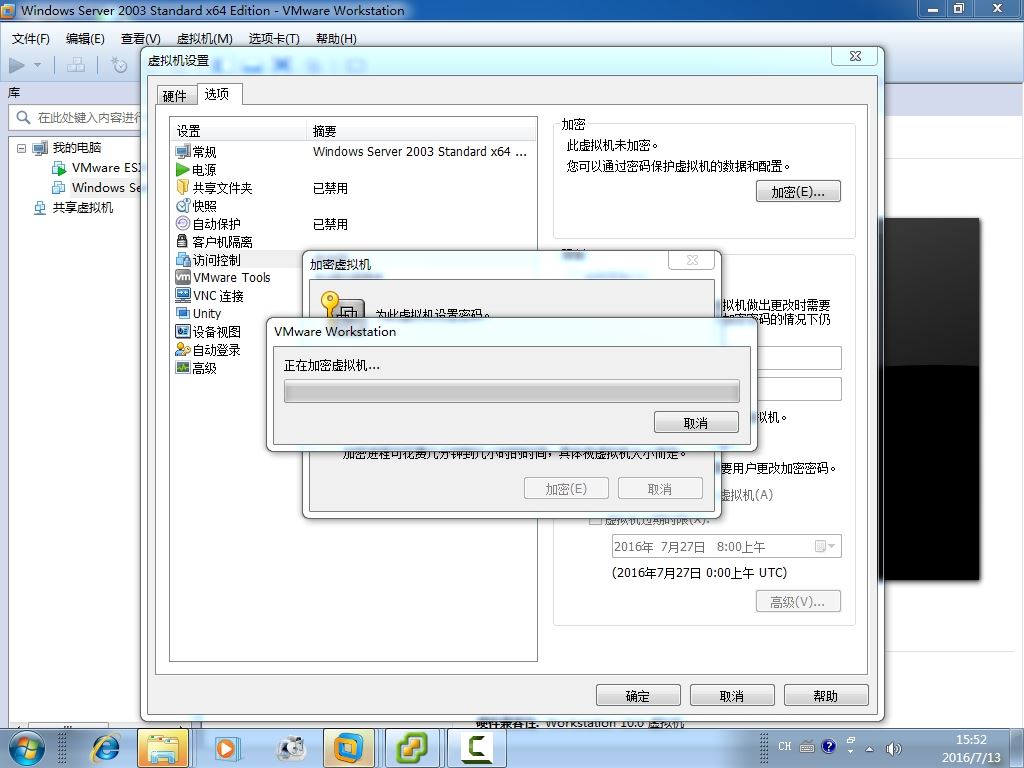Open the power button dropdown arrow
The width and height of the screenshot is (1024, 768).
point(37,65)
